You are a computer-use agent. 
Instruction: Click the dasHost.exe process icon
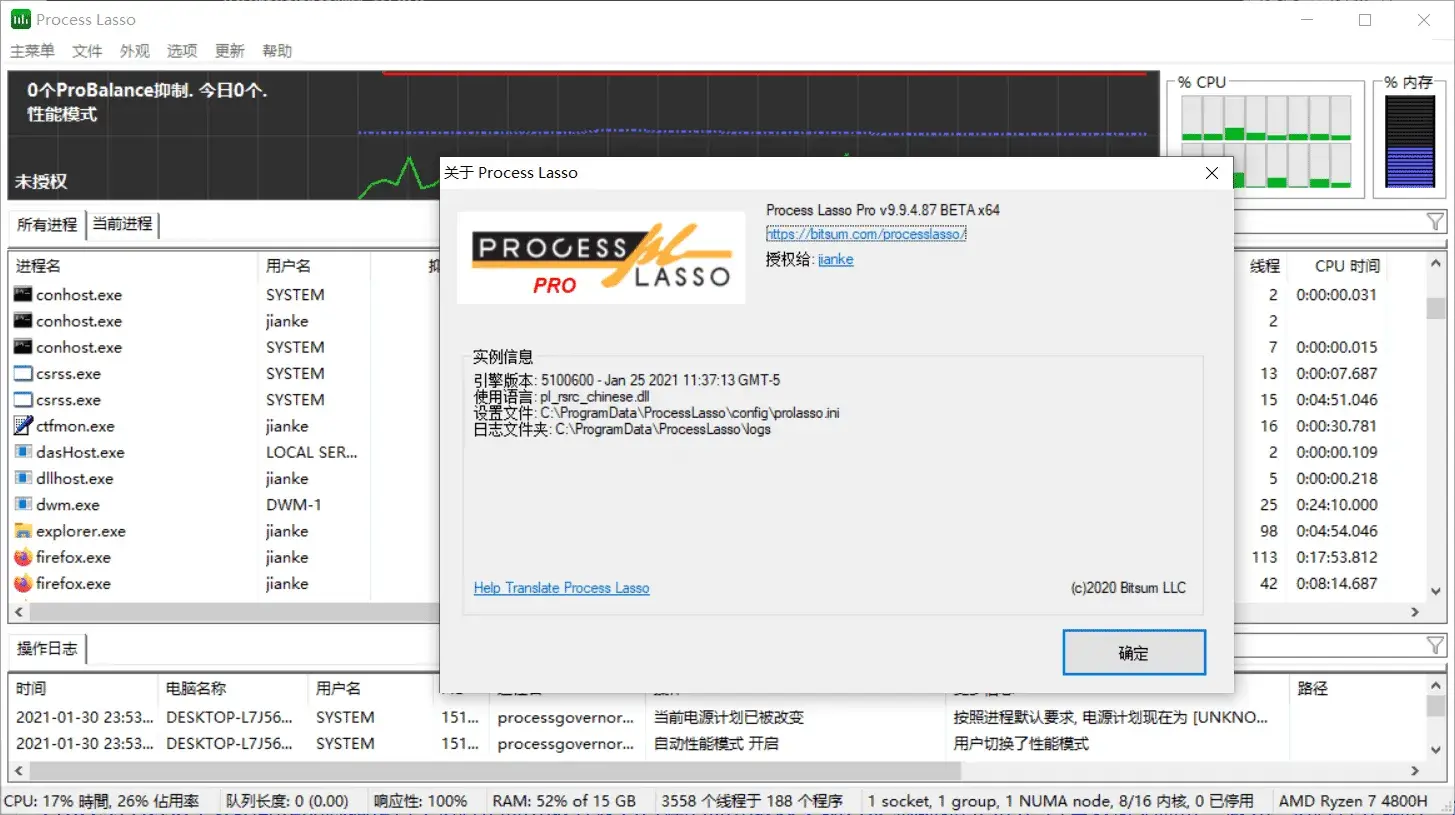pyautogui.click(x=23, y=452)
